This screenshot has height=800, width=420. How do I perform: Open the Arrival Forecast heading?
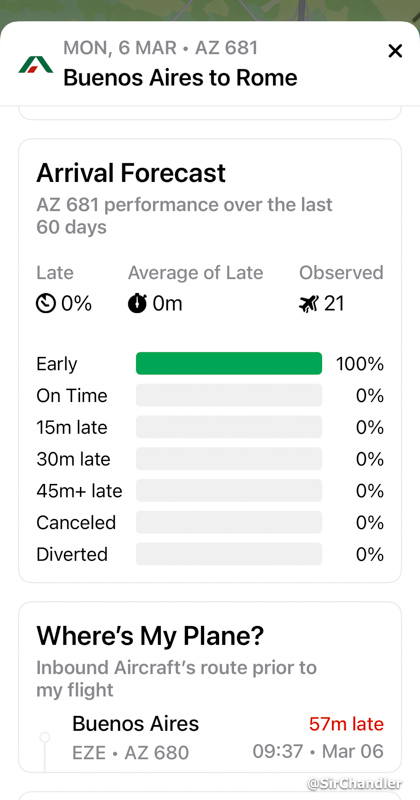point(131,173)
